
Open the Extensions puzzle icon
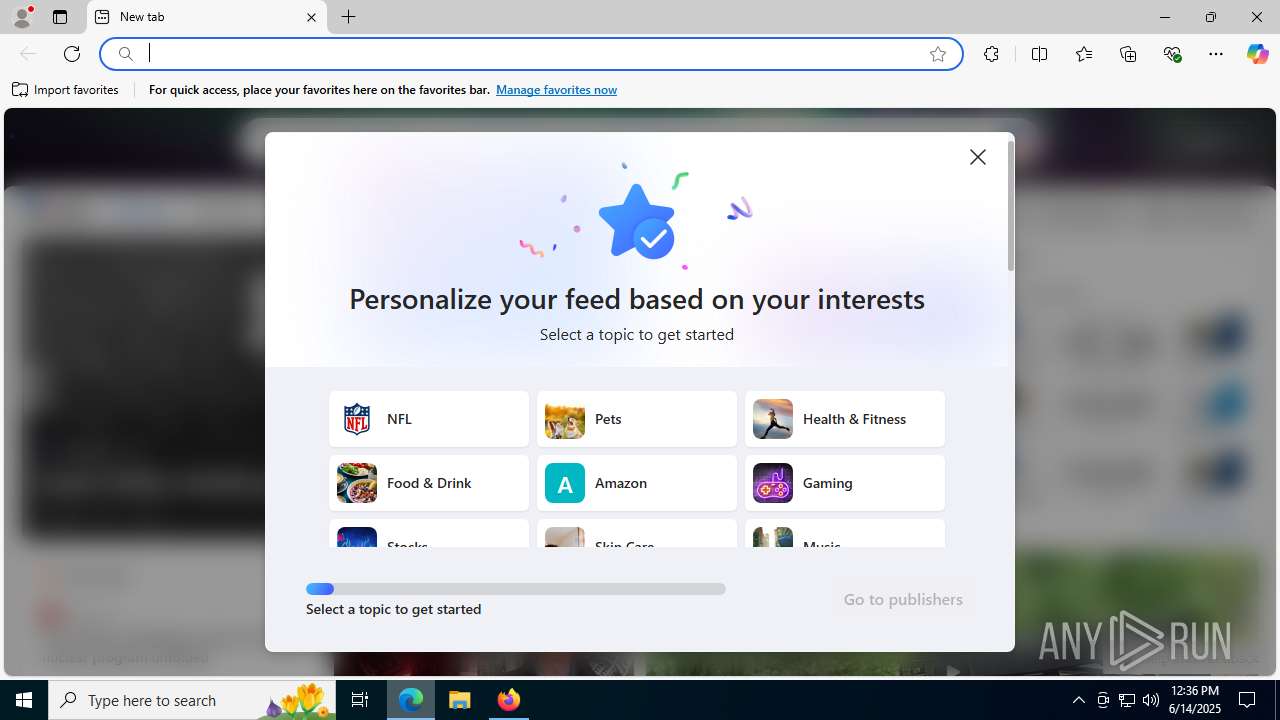[991, 54]
